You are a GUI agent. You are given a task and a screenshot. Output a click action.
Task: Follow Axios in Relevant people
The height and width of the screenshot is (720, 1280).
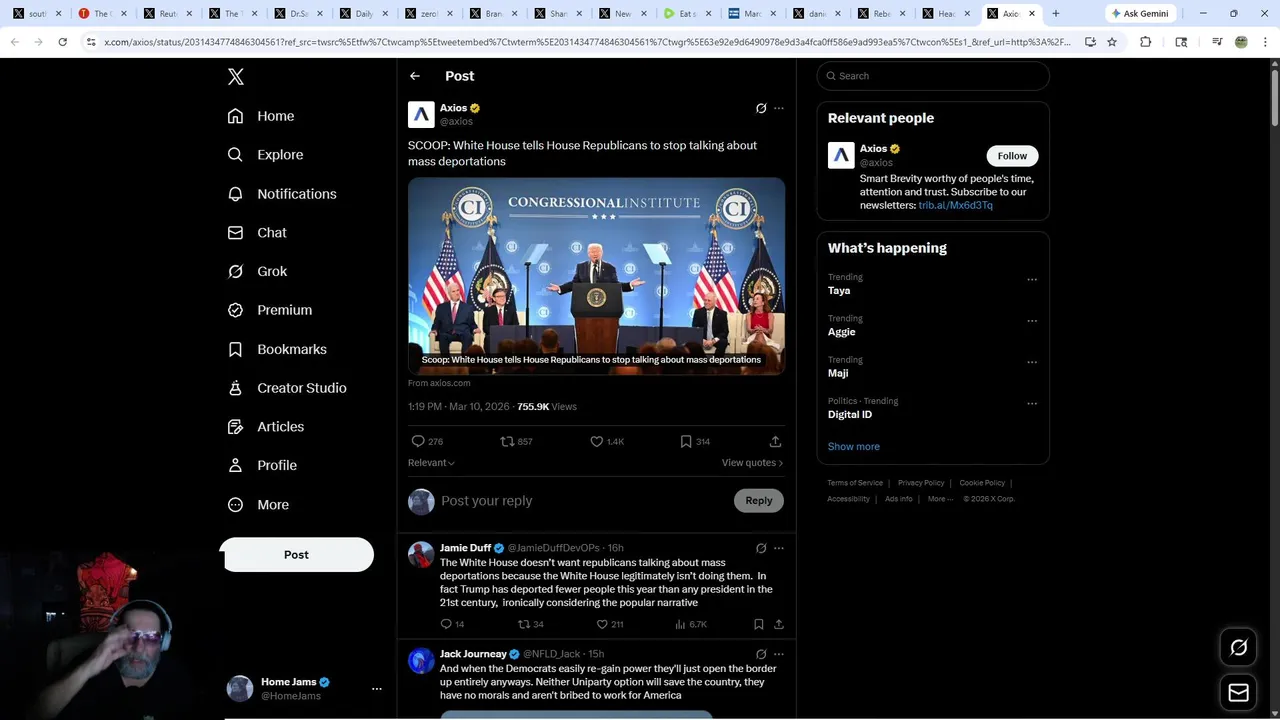tap(1012, 156)
